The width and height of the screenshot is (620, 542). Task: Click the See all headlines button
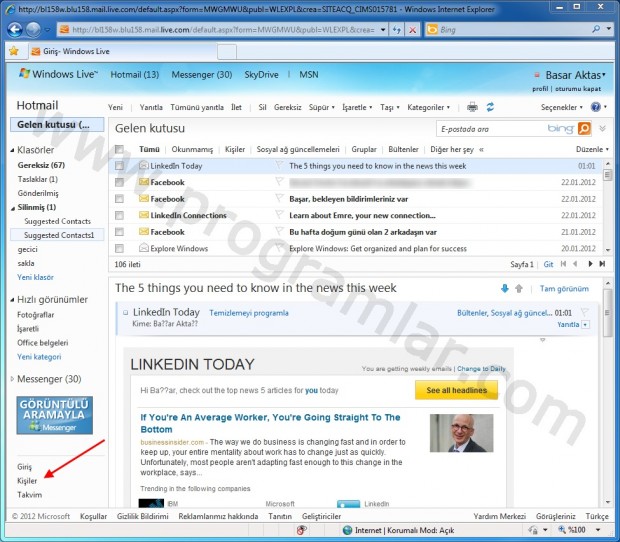456,390
